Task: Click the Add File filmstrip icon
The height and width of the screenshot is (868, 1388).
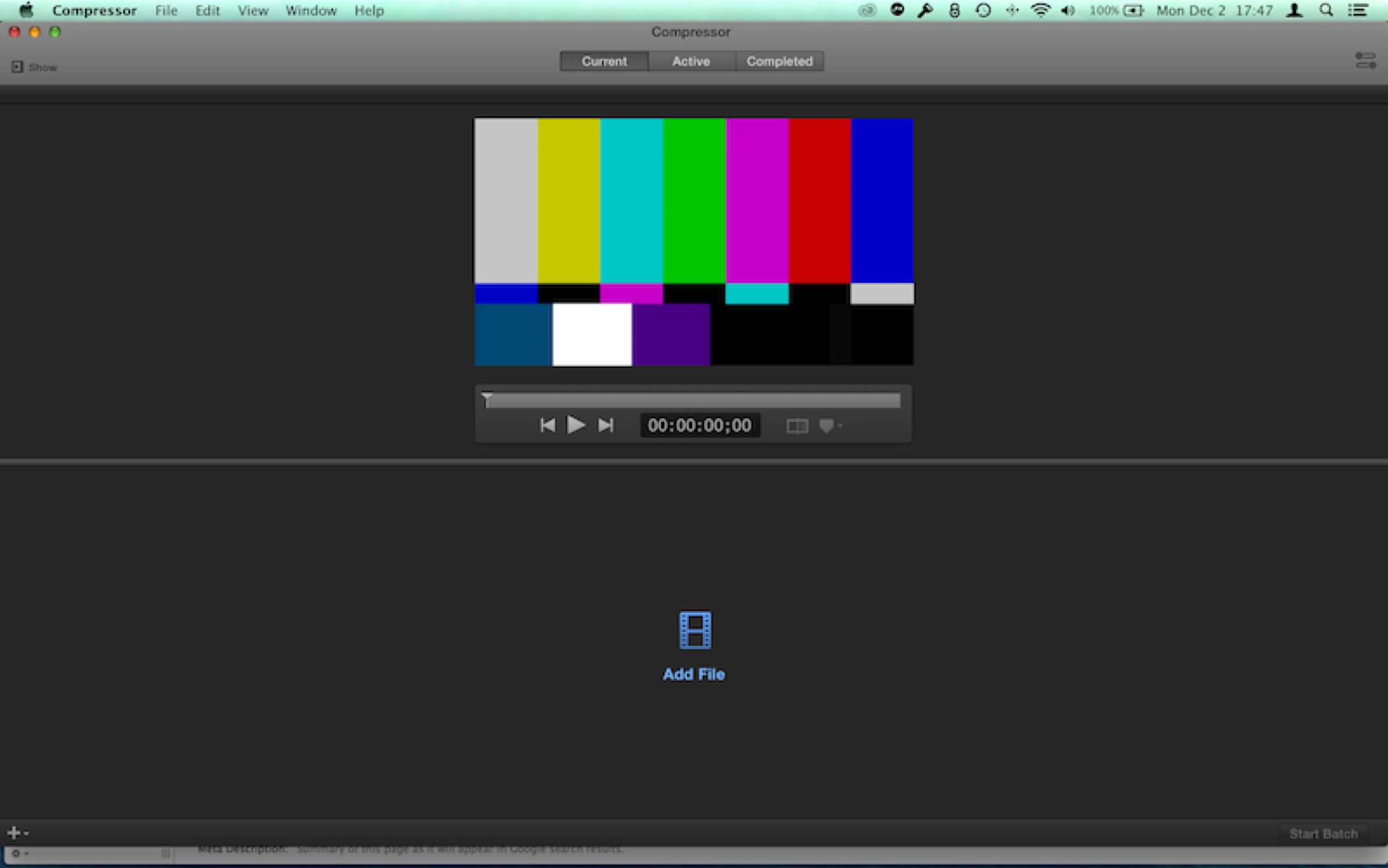Action: [695, 630]
